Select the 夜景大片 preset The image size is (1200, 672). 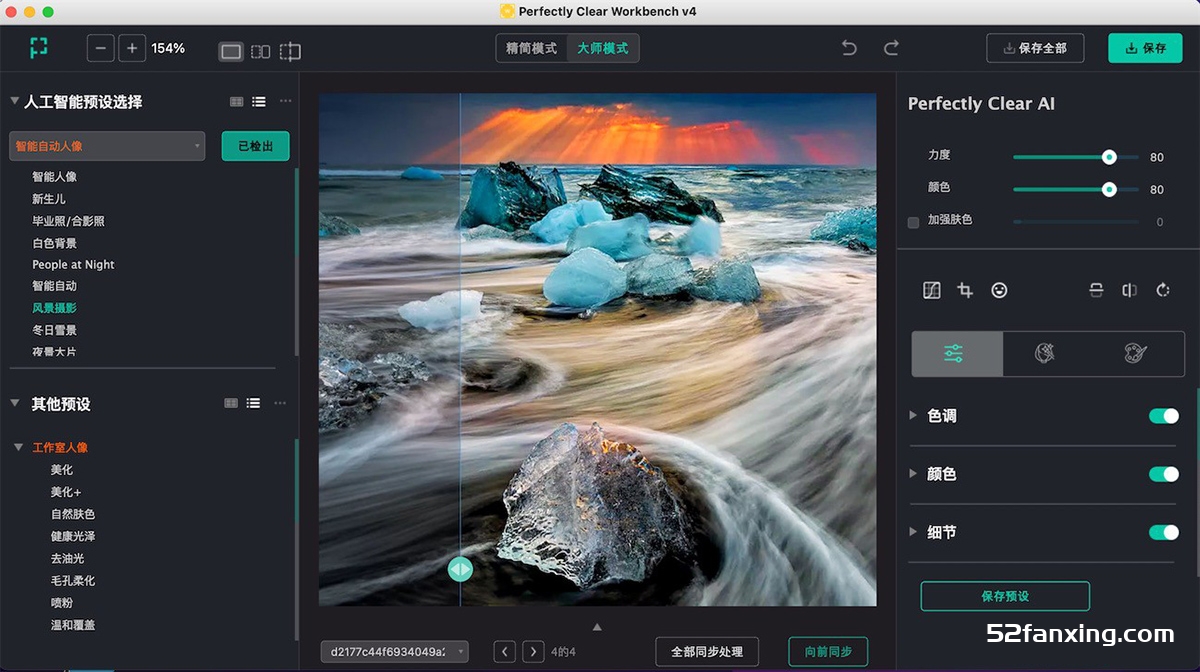tap(54, 352)
